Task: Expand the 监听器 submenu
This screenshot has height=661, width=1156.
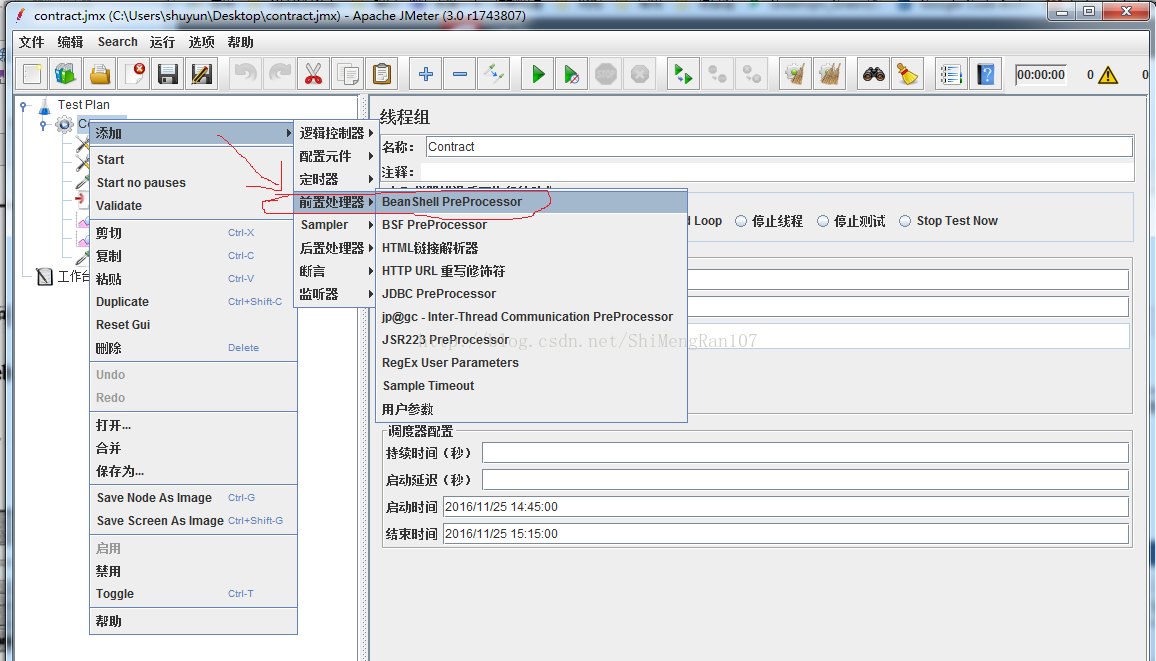Action: point(336,294)
